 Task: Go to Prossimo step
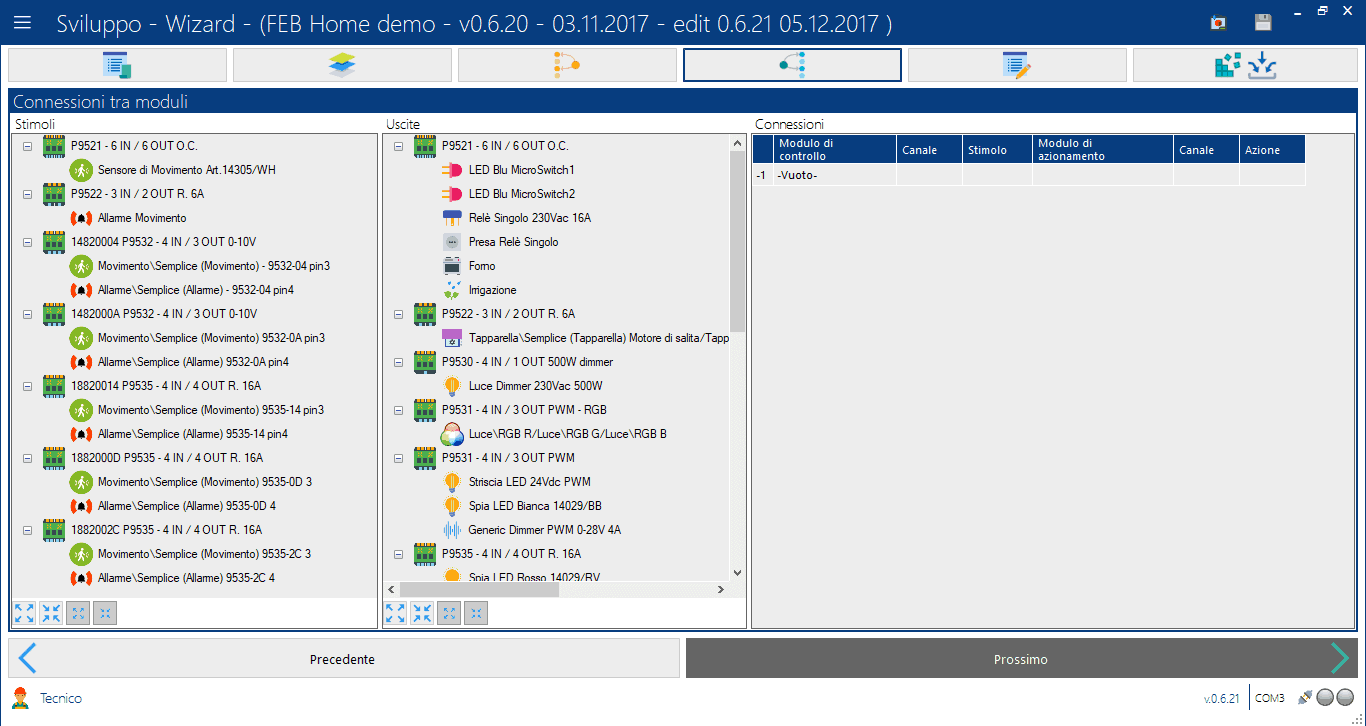tap(1020, 659)
